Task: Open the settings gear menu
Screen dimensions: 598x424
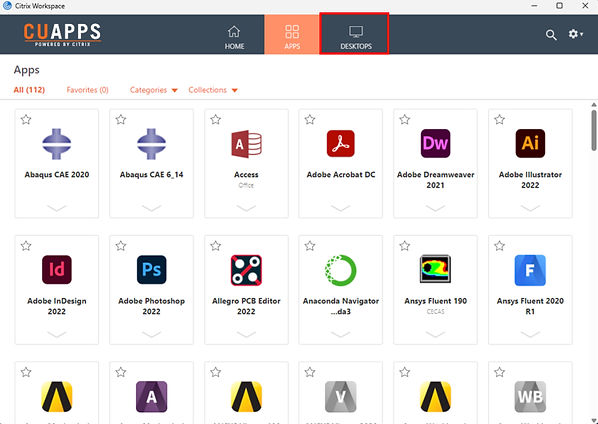Action: click(575, 34)
